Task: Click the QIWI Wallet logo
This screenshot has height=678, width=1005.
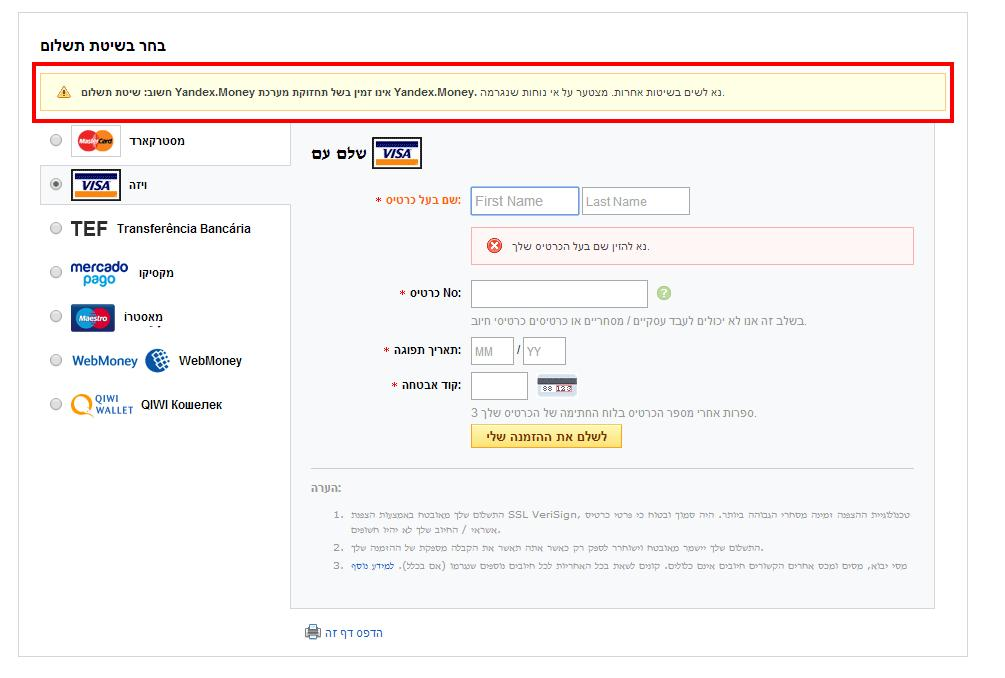Action: click(x=101, y=405)
